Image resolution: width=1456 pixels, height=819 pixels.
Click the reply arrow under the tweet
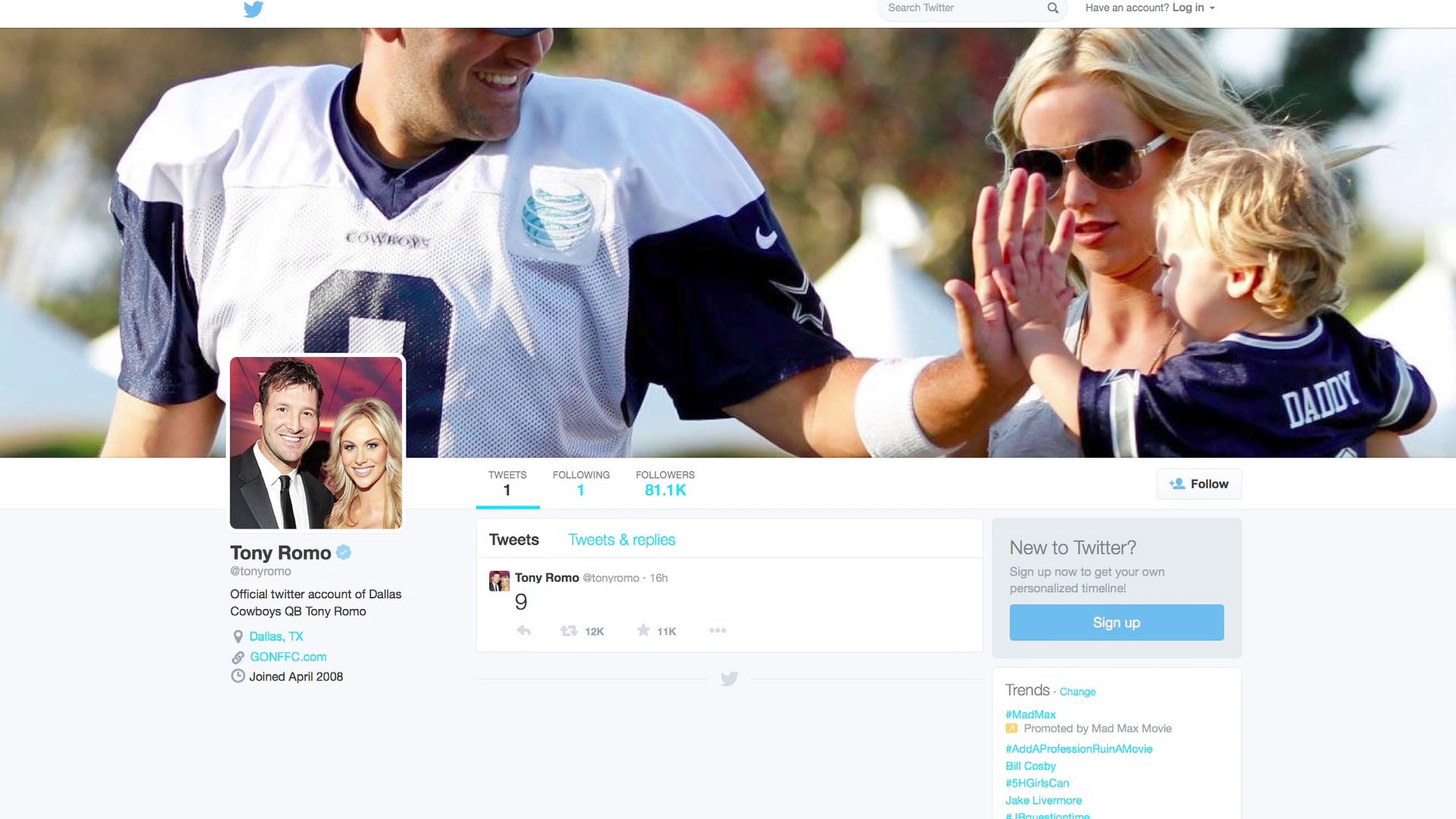click(523, 631)
